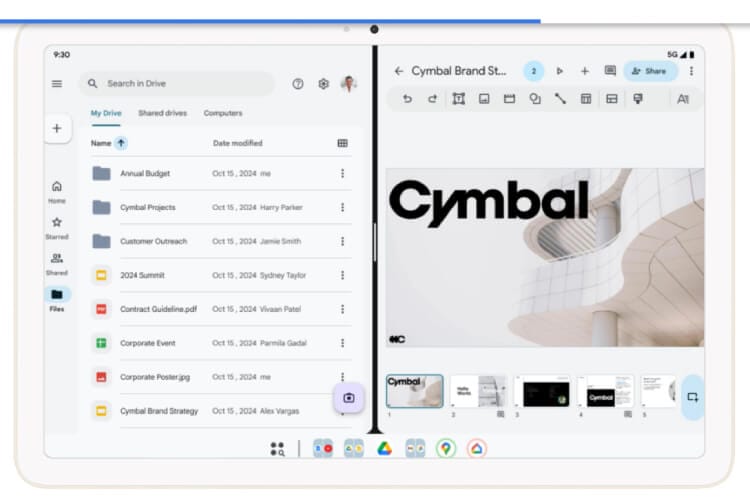750x500 pixels.
Task: Open Google Home from the taskbar
Action: point(476,449)
